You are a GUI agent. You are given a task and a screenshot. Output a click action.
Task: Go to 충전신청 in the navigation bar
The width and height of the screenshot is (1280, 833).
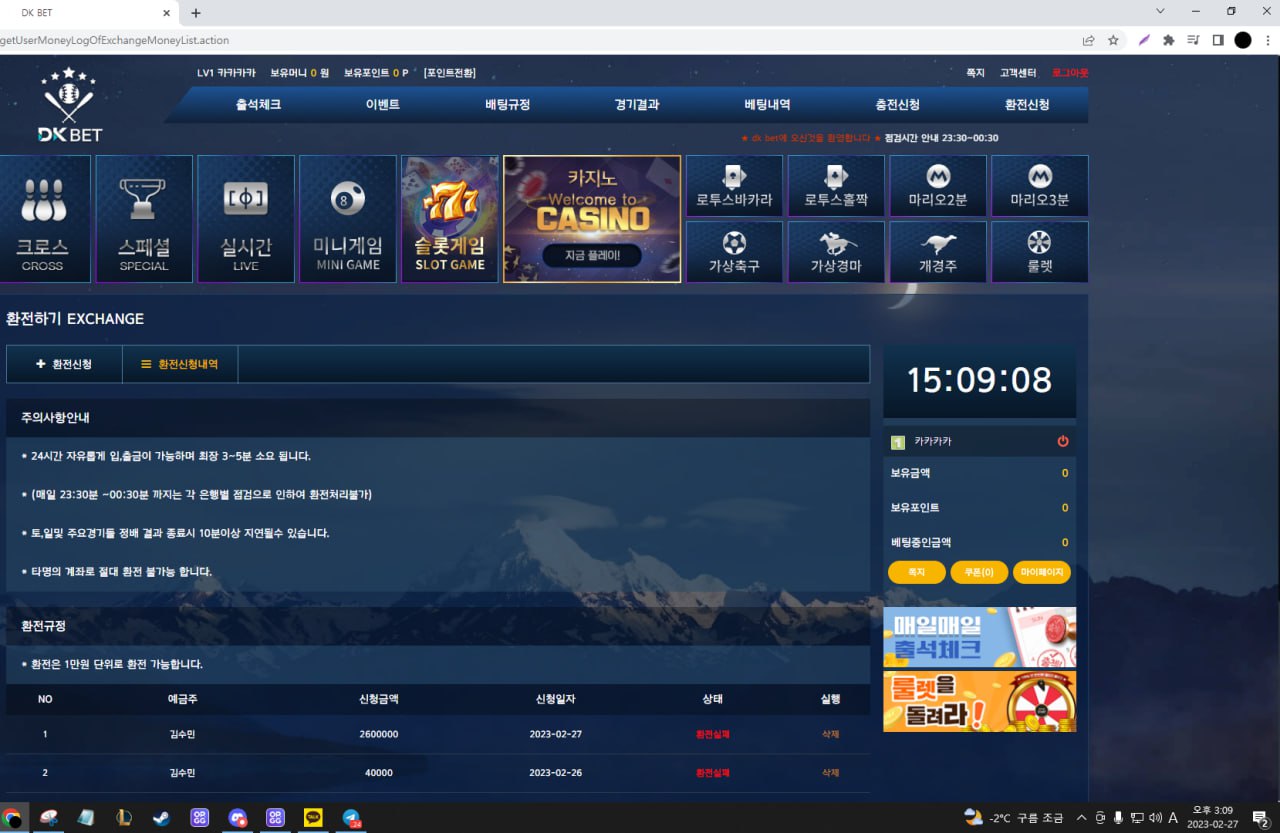pyautogui.click(x=897, y=105)
